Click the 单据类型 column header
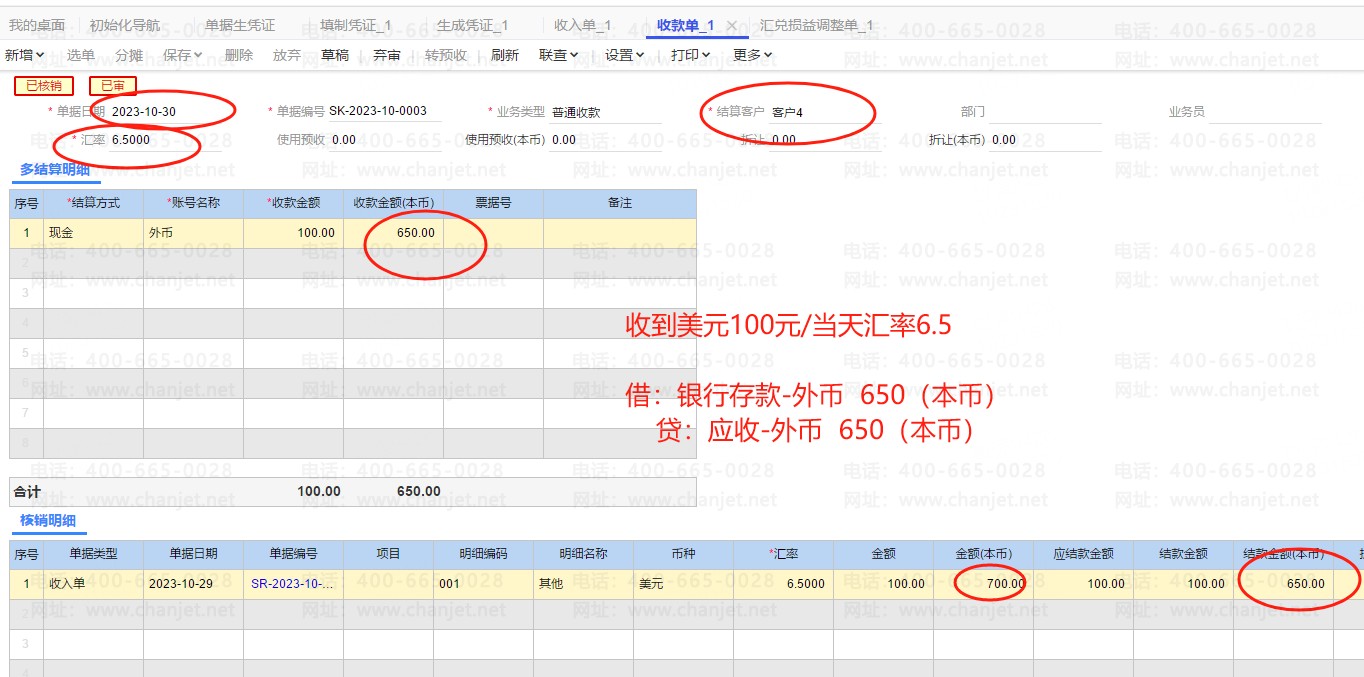The width and height of the screenshot is (1364, 677). [x=93, y=554]
